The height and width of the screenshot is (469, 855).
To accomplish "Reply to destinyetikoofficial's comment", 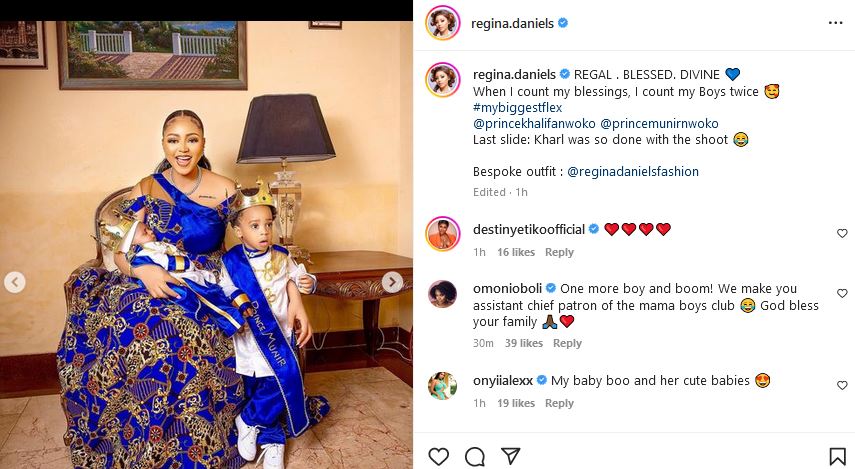I will 559,252.
